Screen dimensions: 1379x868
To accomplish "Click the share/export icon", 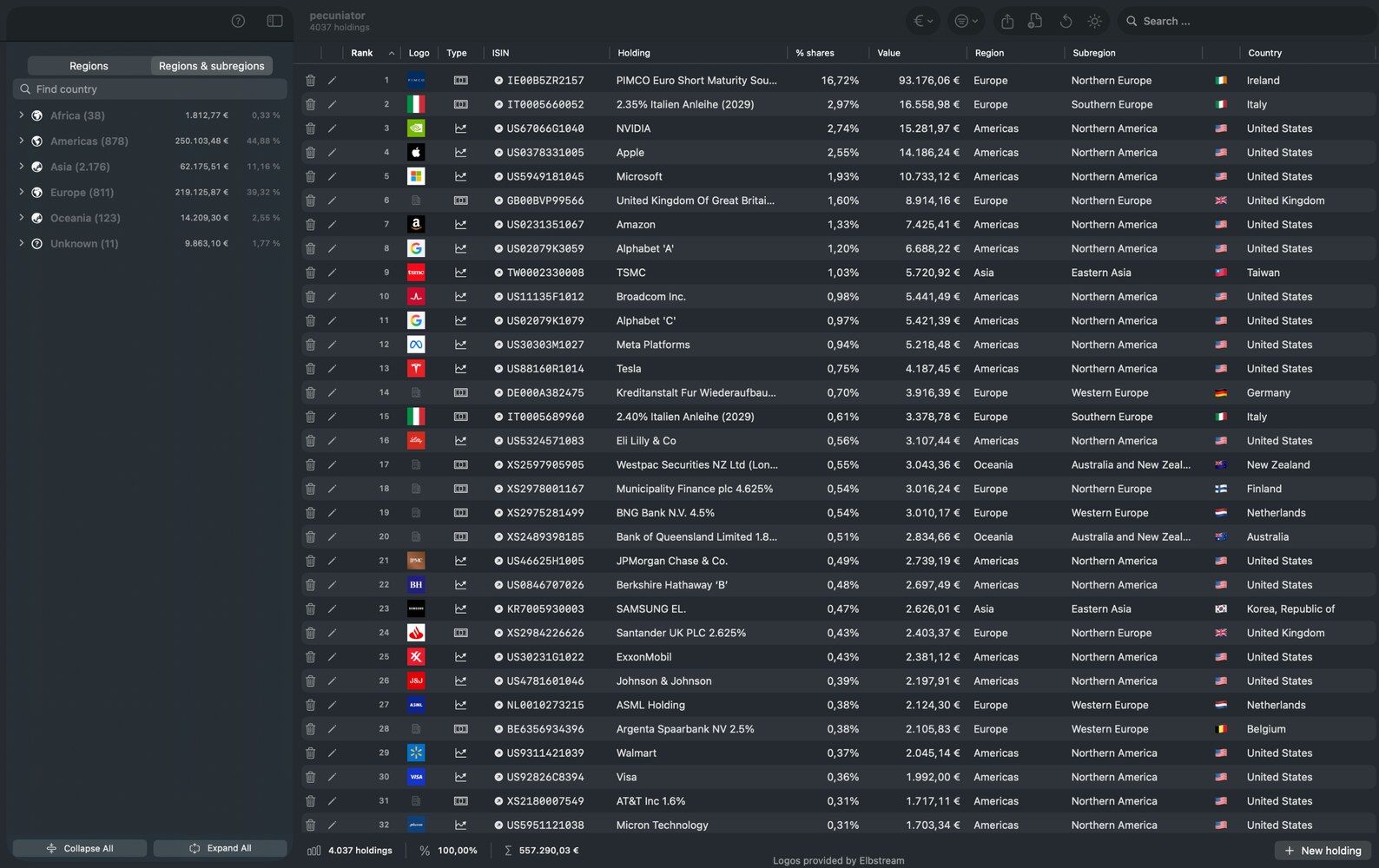I will [x=1007, y=21].
